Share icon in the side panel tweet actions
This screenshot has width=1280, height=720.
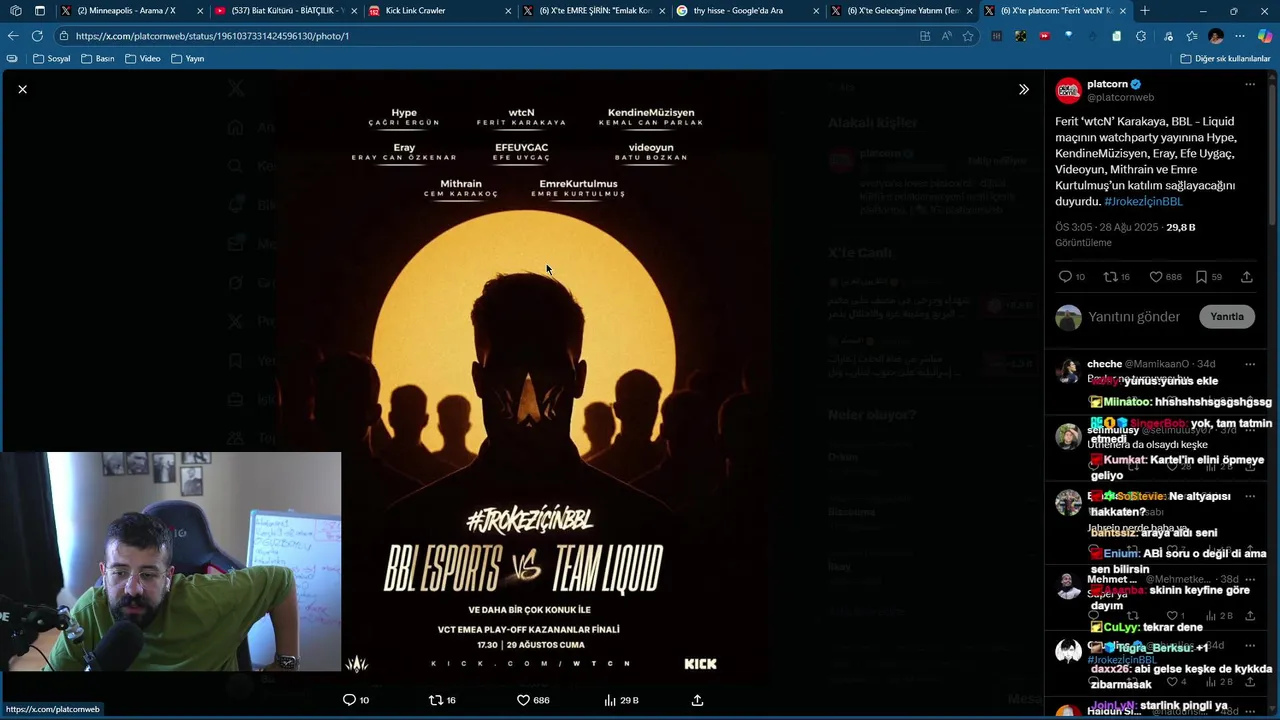[x=1246, y=277]
